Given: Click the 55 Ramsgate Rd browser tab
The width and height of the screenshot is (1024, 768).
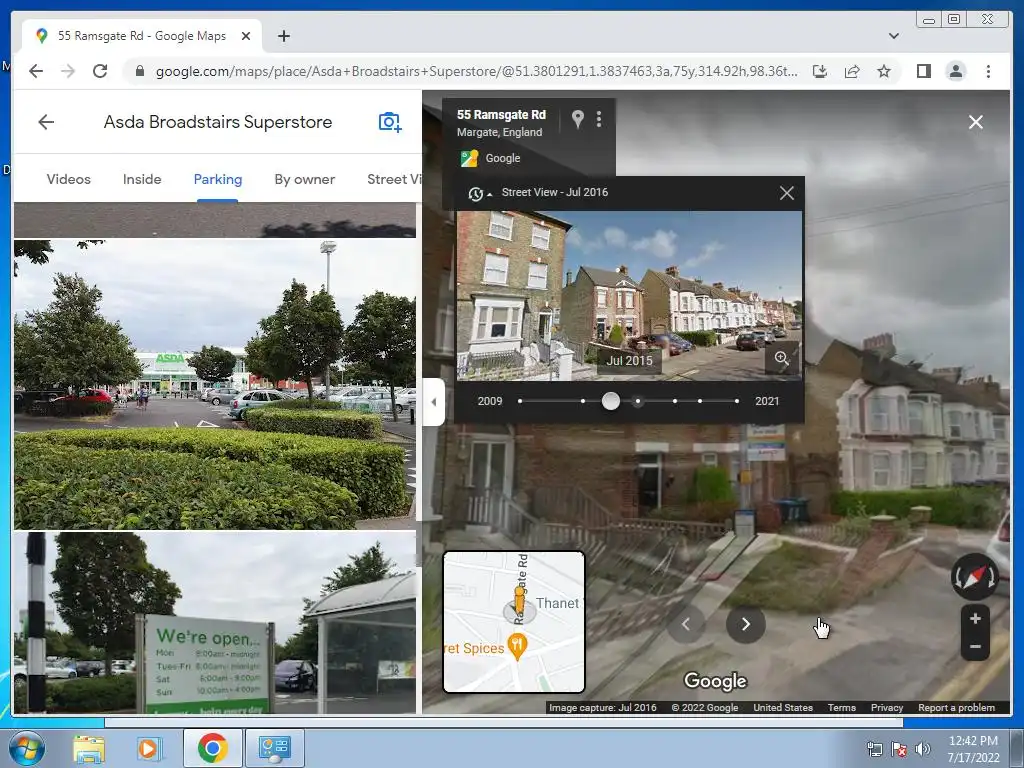Looking at the screenshot, I should 142,36.
